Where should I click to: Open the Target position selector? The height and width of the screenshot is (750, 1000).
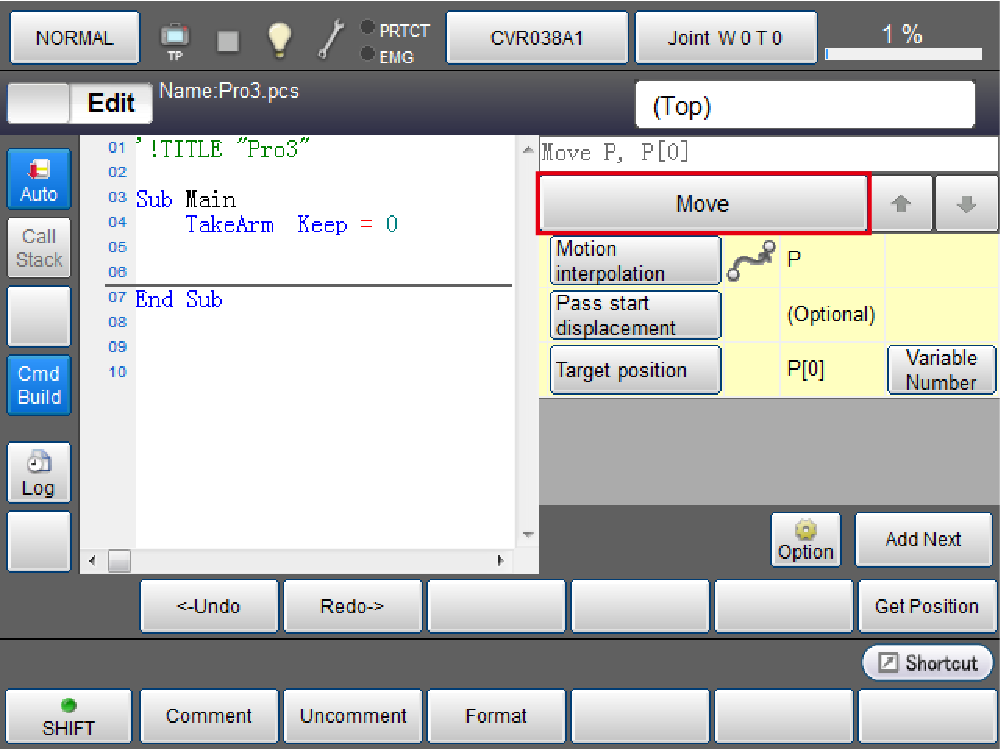pos(635,370)
